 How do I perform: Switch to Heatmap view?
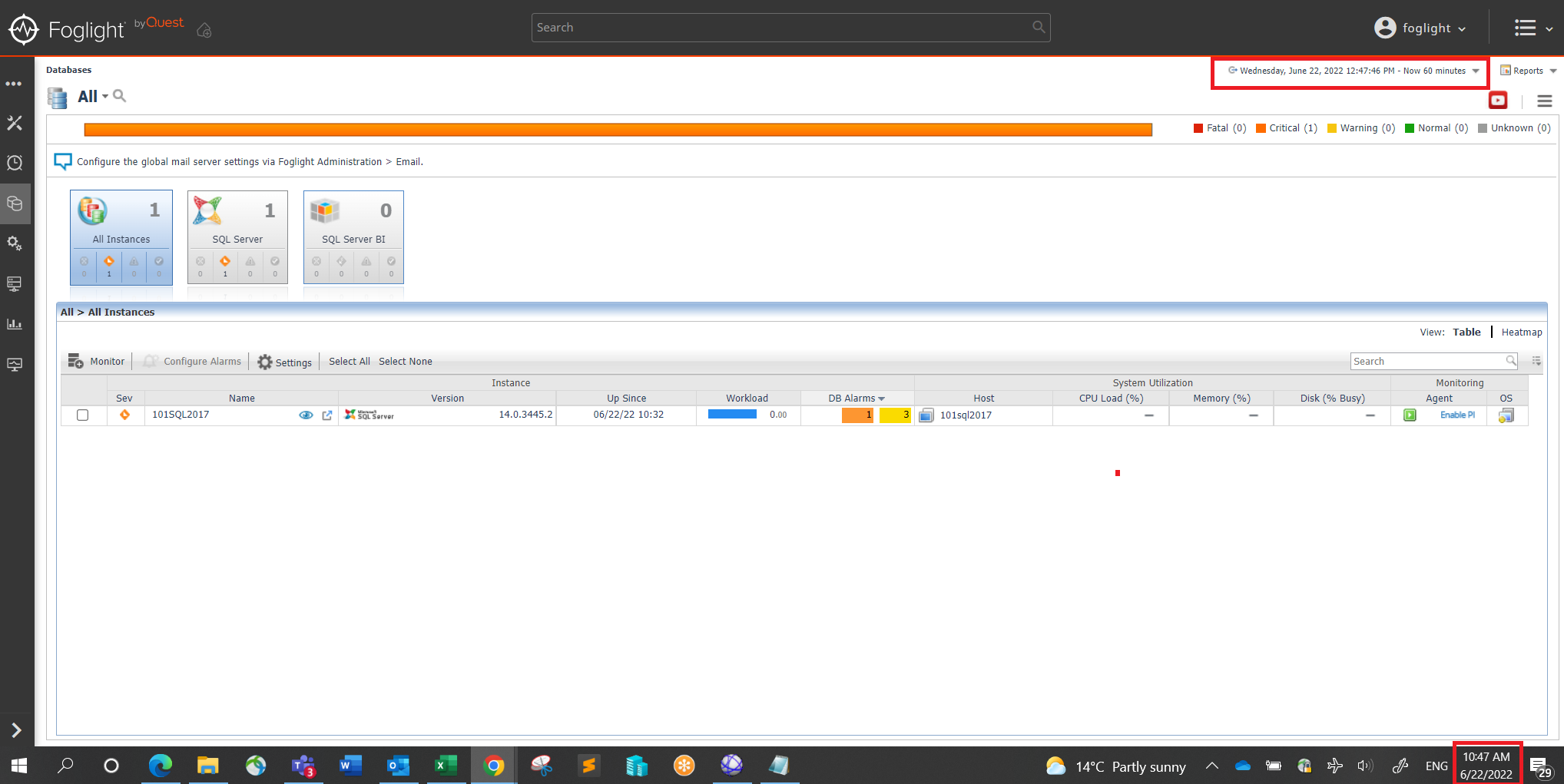(x=1522, y=332)
